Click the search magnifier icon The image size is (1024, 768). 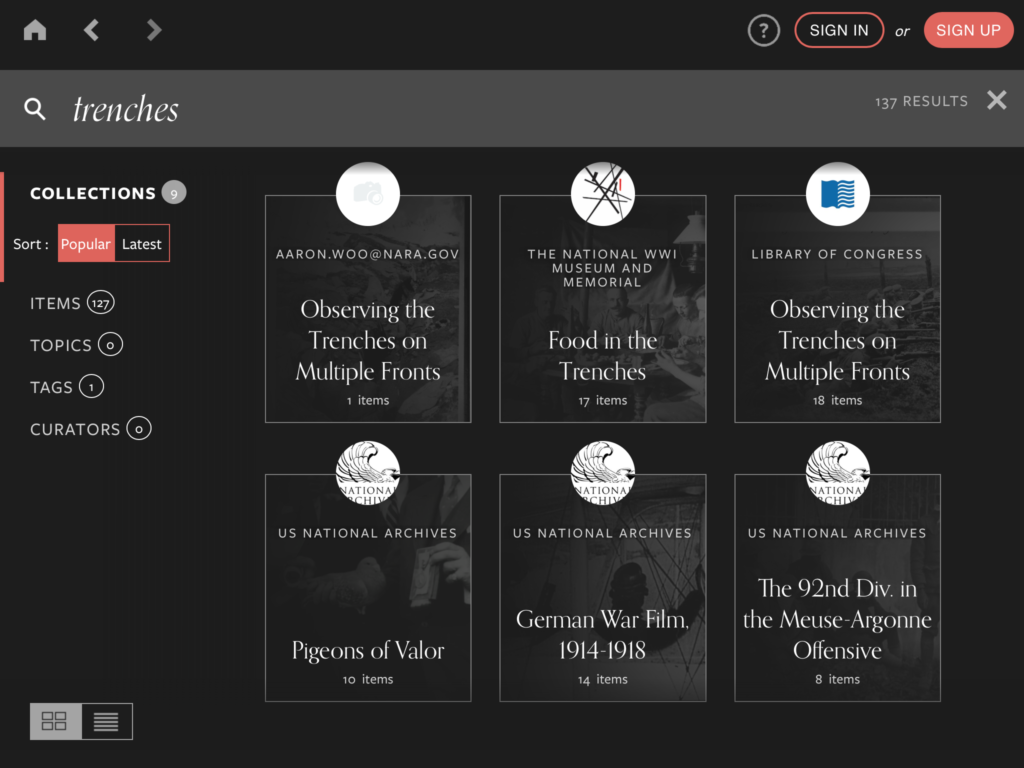coord(35,108)
